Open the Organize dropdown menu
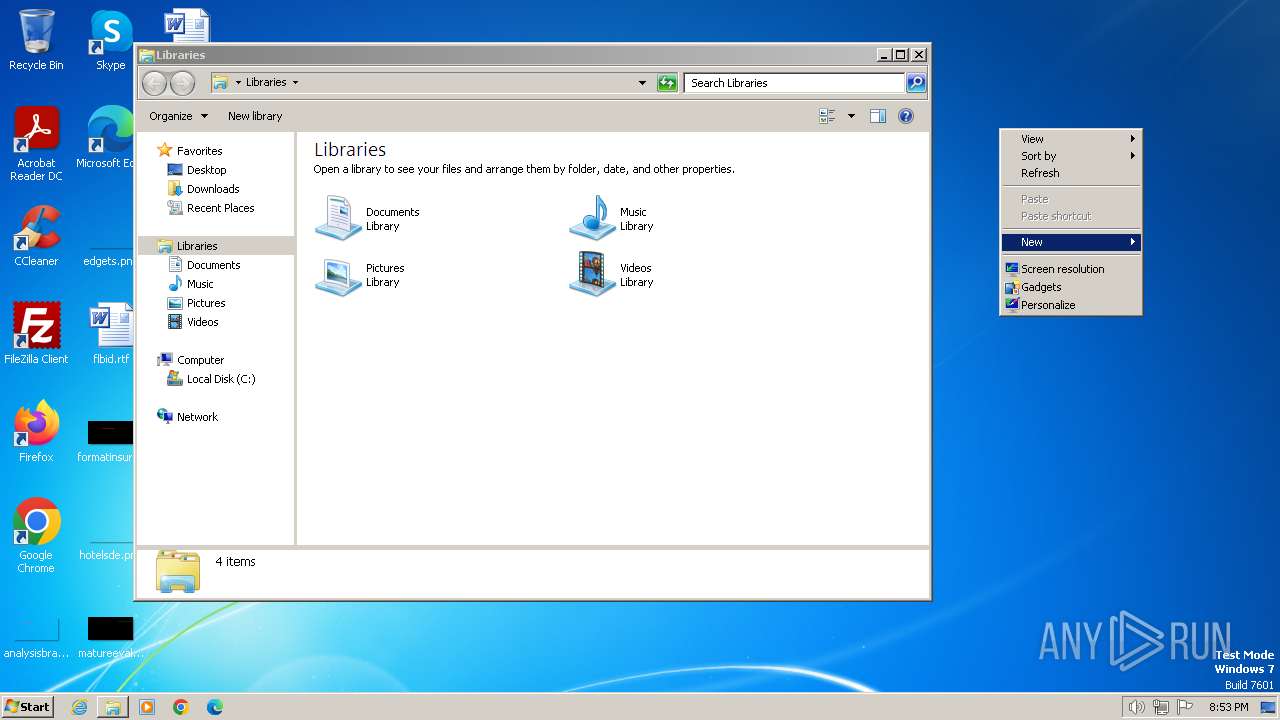 pyautogui.click(x=178, y=116)
